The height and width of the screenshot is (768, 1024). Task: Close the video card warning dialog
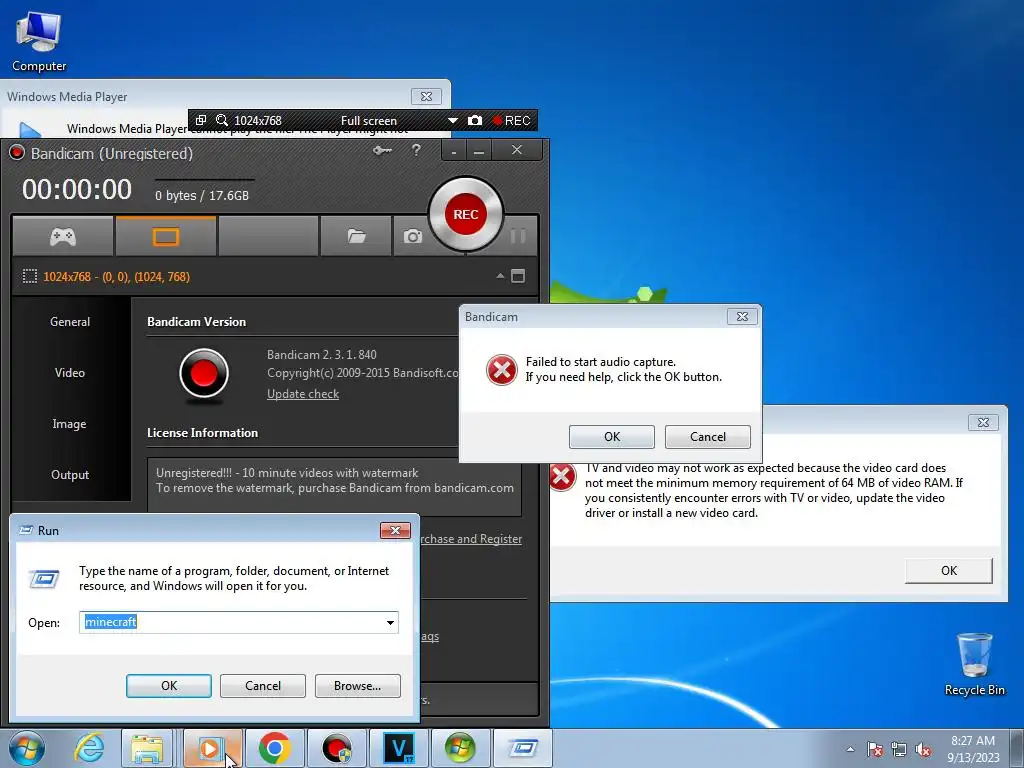(x=983, y=423)
